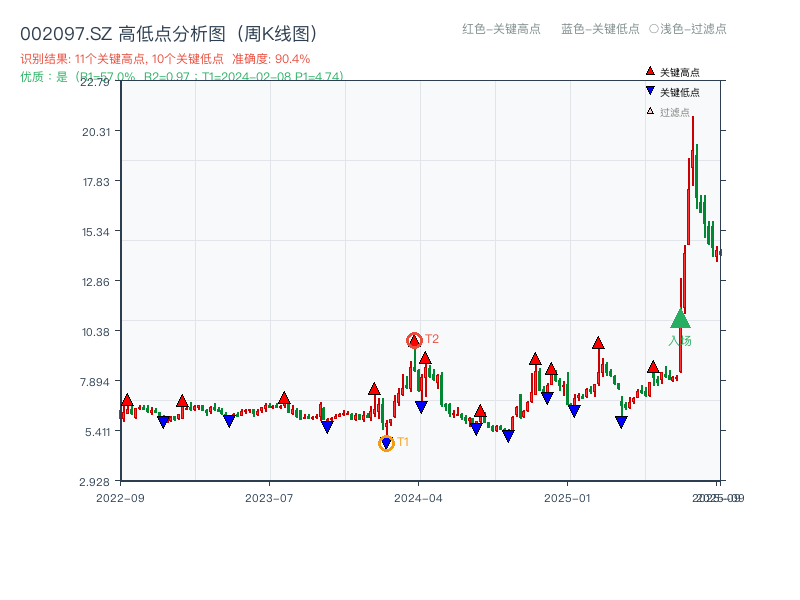
Task: Click the 2022-09 x-axis label
Action: [120, 498]
